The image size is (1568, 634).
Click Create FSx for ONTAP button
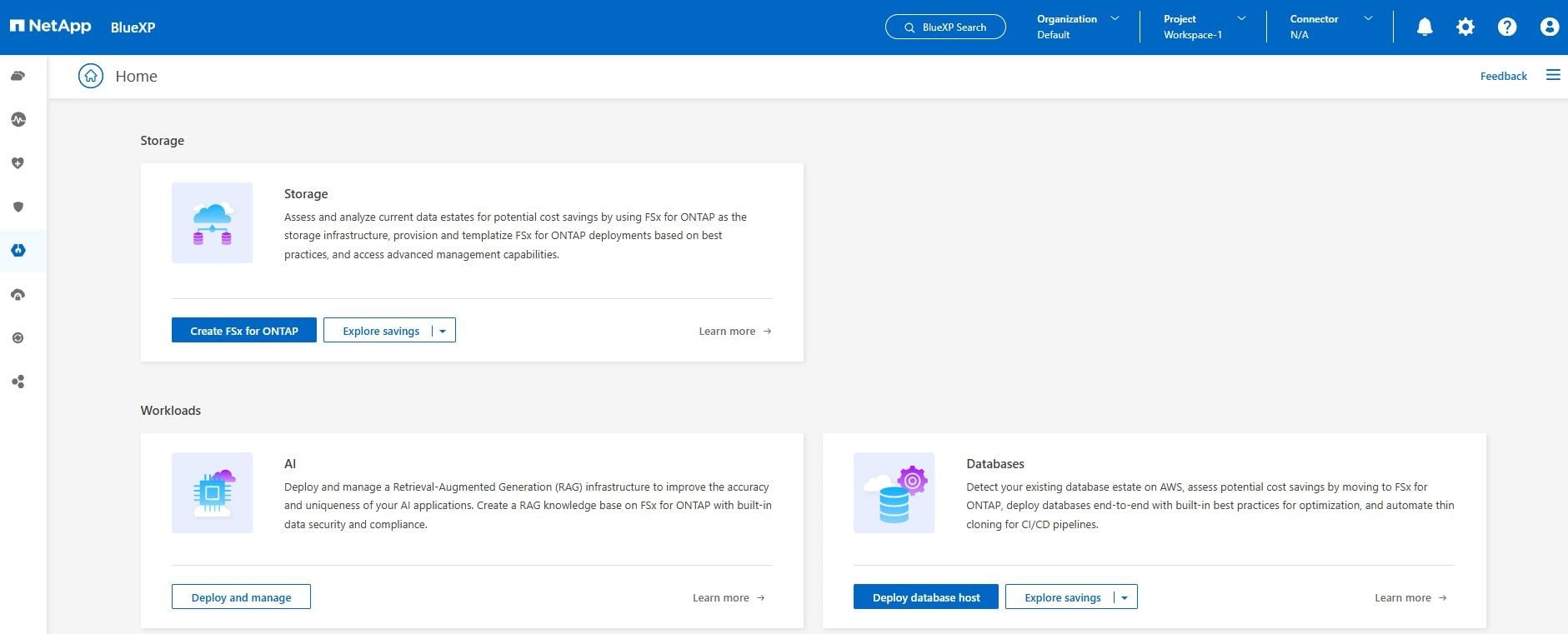pos(244,331)
